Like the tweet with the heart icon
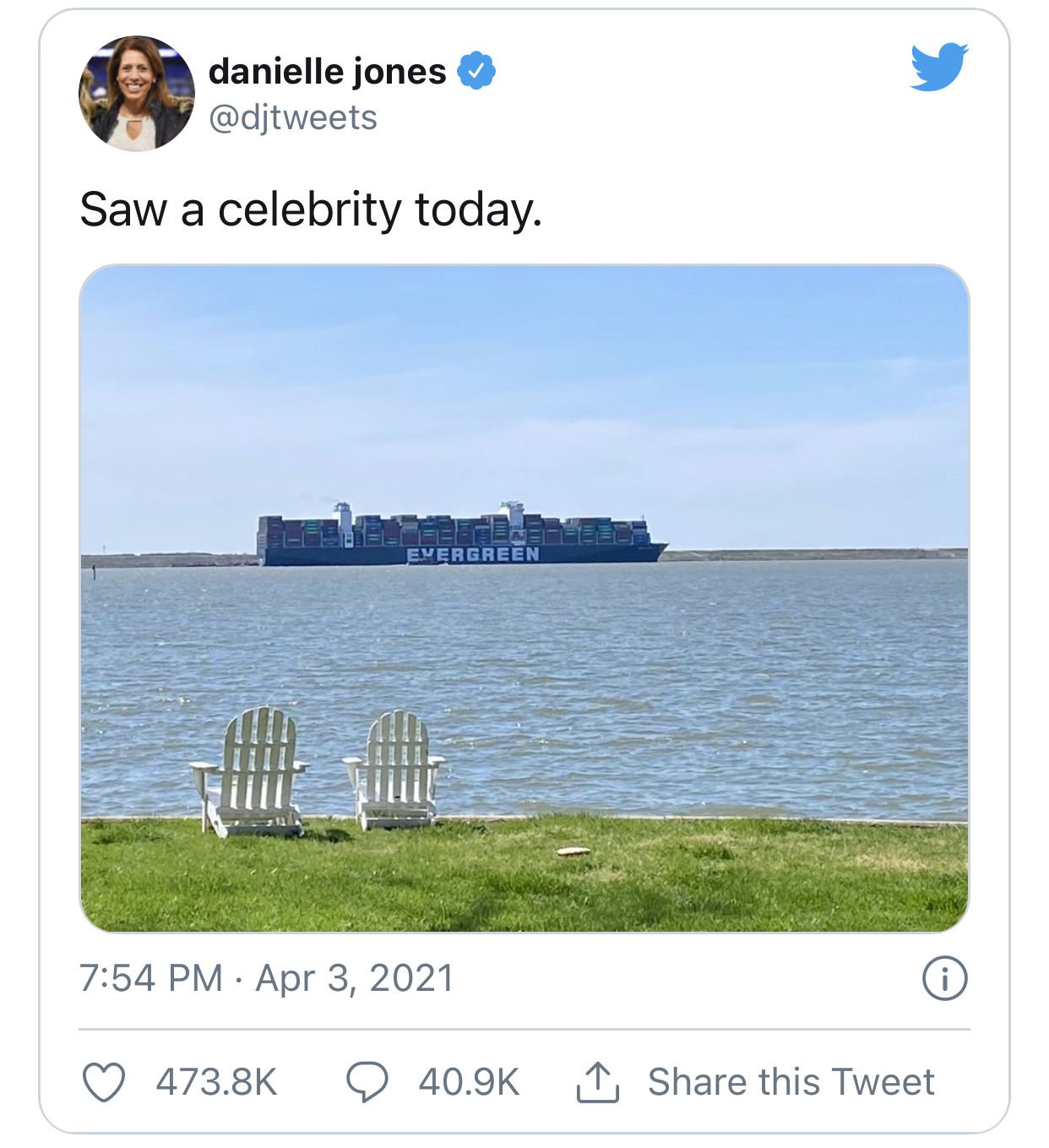The image size is (1049, 1148). click(x=104, y=1082)
